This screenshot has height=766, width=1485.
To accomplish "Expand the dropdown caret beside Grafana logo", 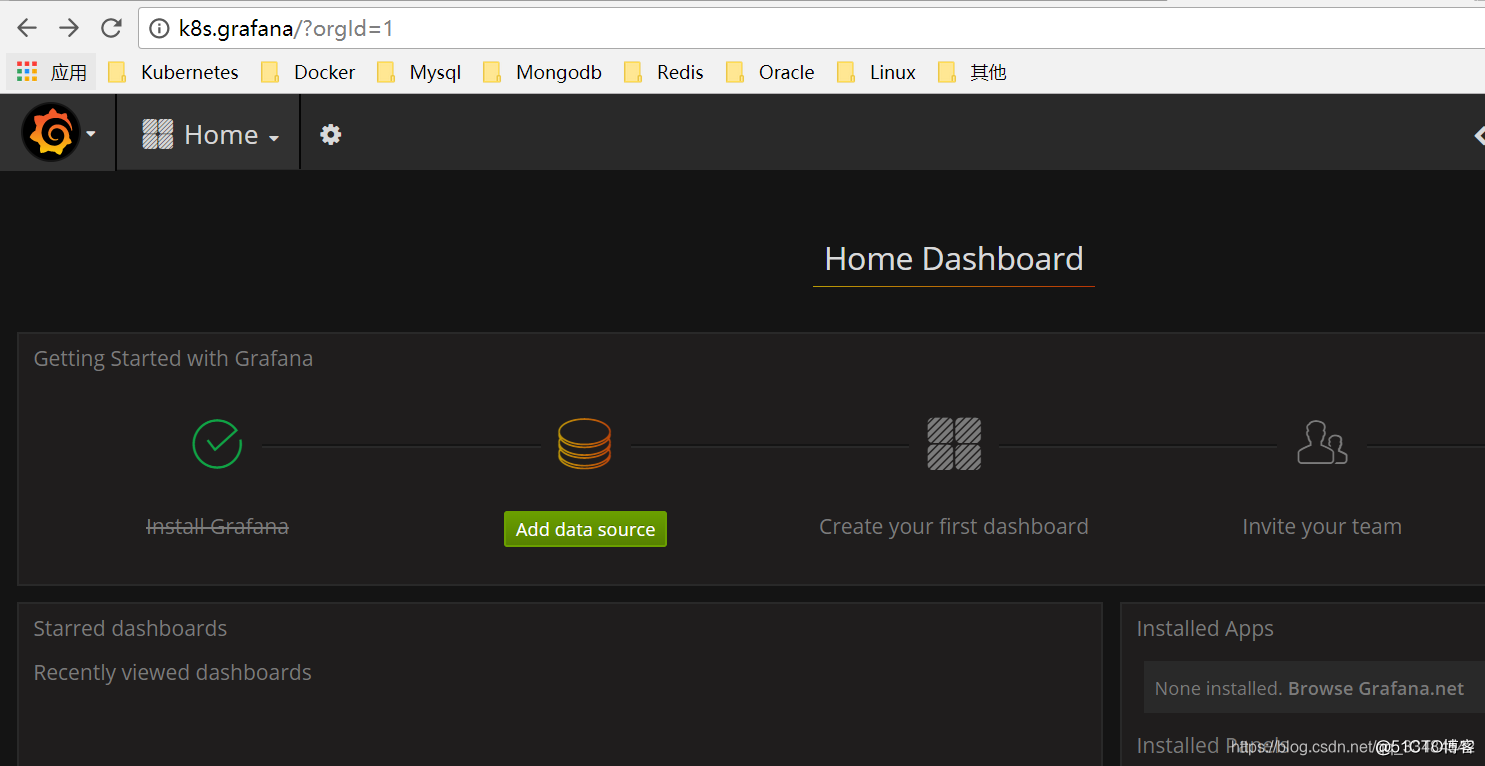I will [x=91, y=134].
